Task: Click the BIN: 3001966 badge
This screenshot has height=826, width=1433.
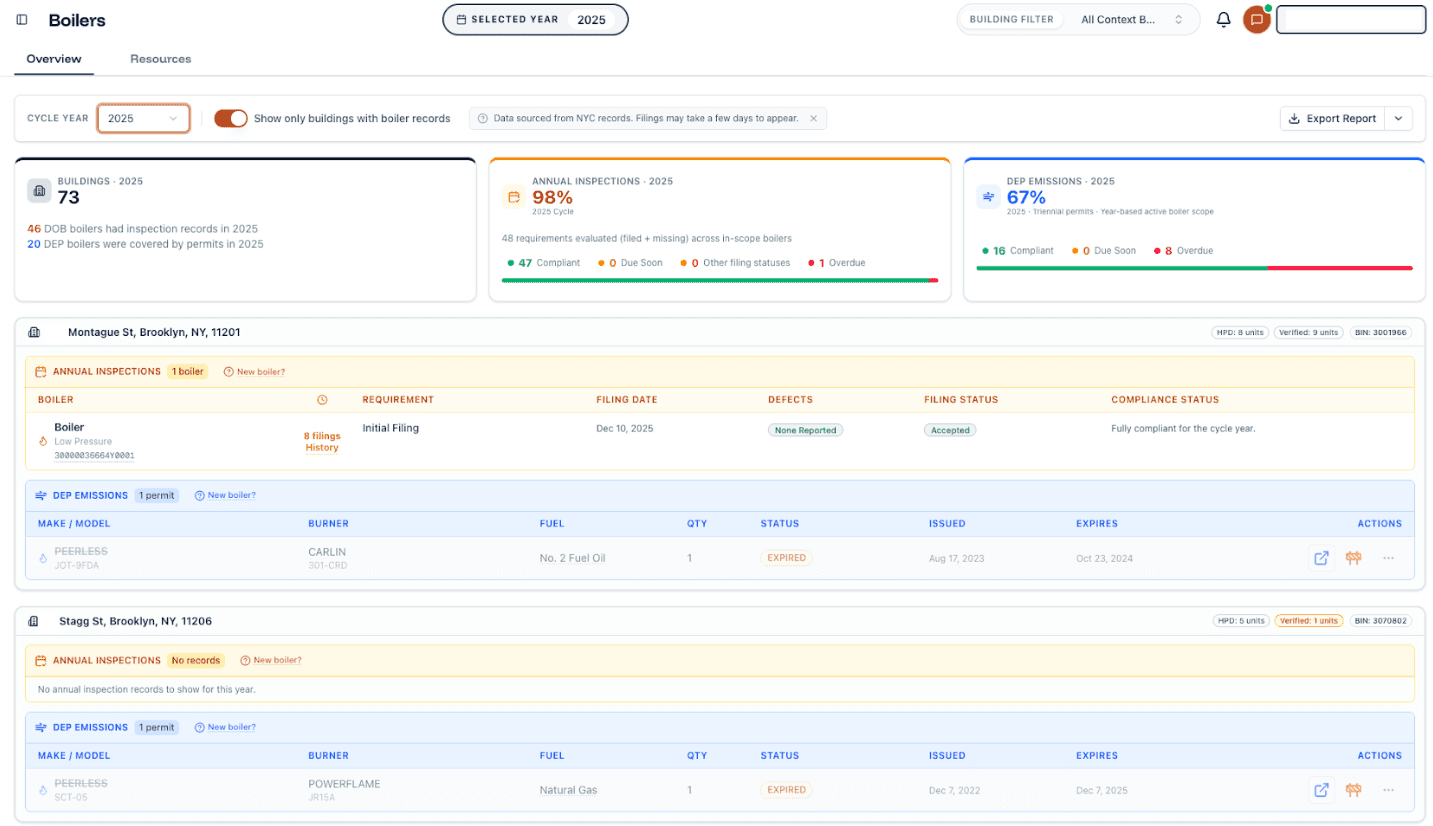Action: (x=1381, y=332)
